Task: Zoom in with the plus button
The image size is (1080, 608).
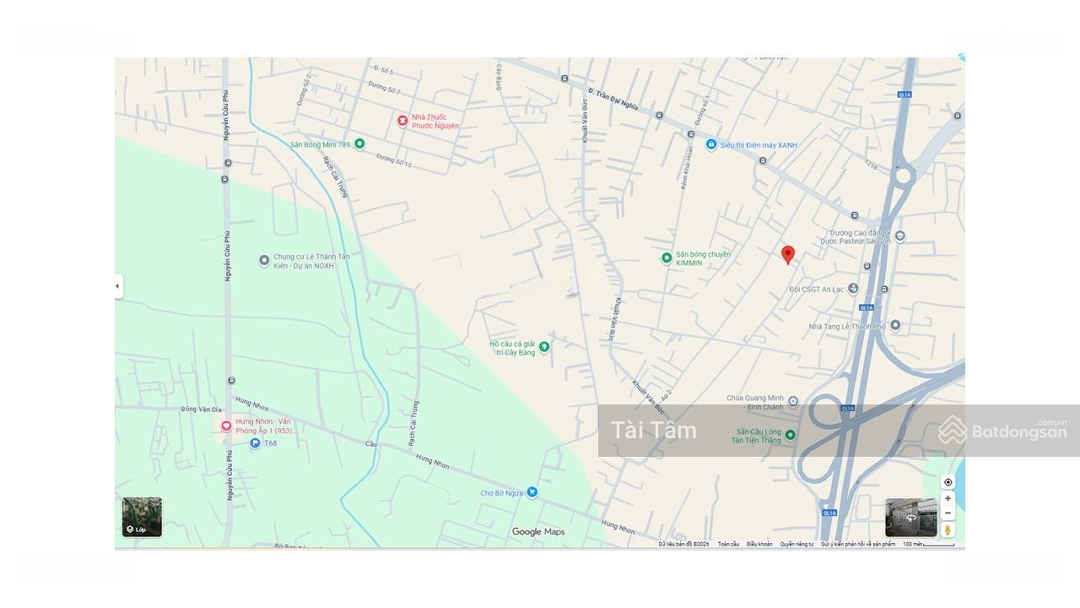Action: click(x=948, y=498)
